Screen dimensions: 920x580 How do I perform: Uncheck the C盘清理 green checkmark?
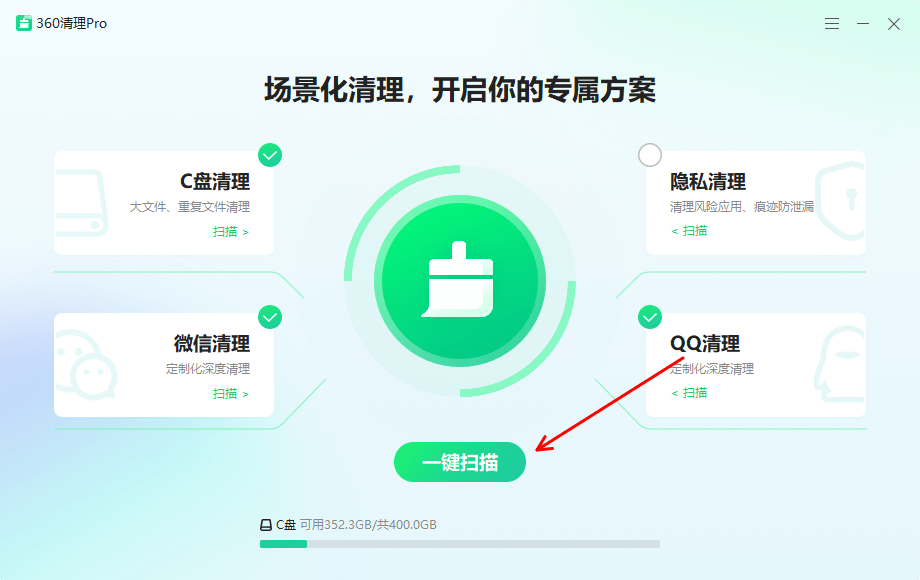click(270, 155)
